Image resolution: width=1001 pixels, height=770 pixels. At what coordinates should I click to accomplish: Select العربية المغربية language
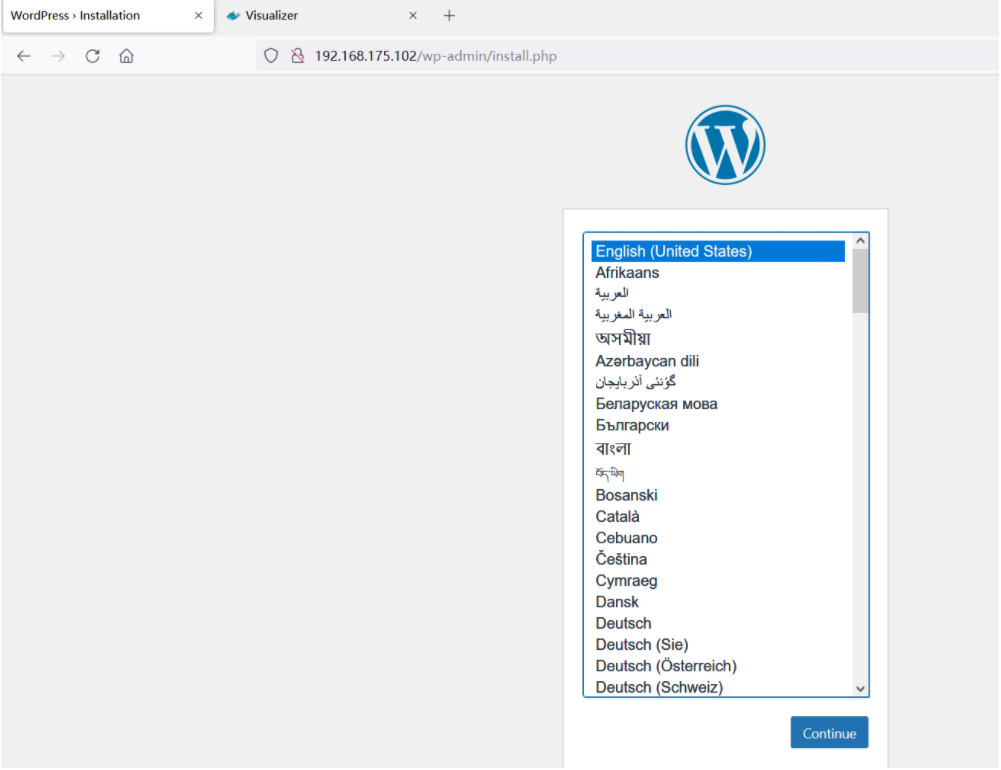coord(718,314)
